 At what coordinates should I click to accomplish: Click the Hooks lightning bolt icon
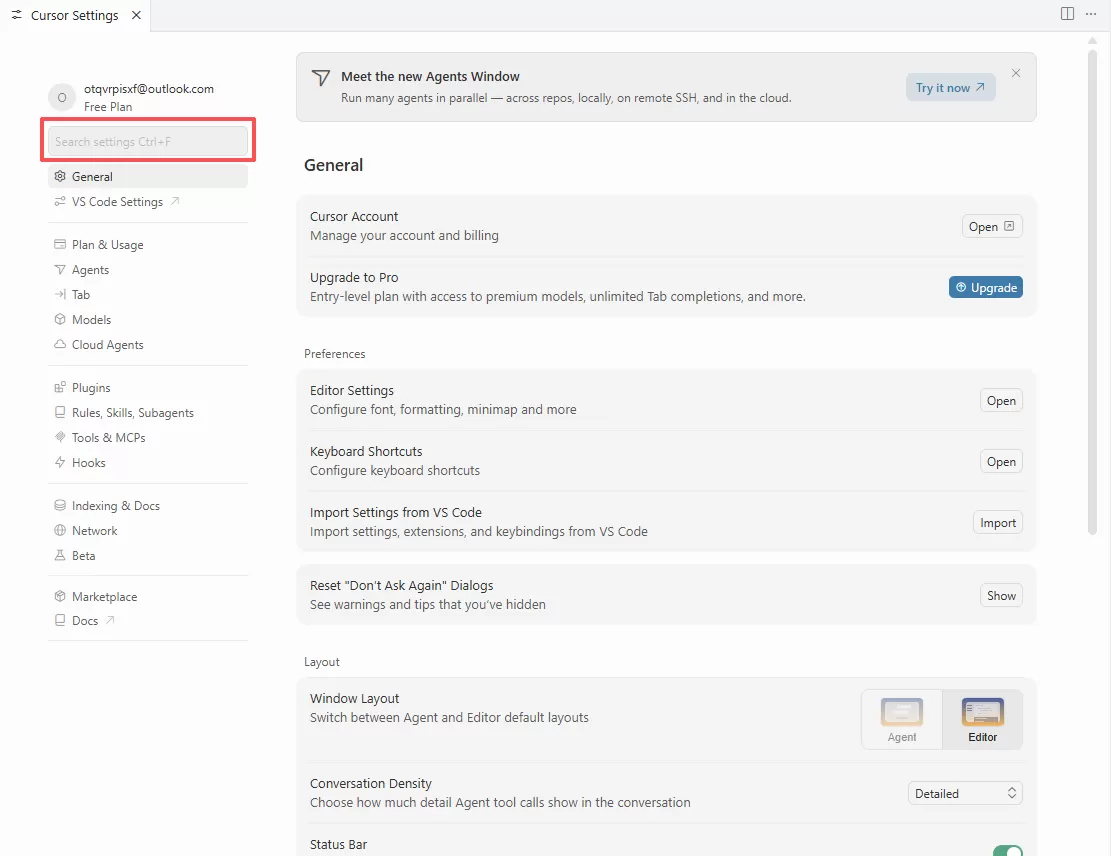tap(60, 463)
